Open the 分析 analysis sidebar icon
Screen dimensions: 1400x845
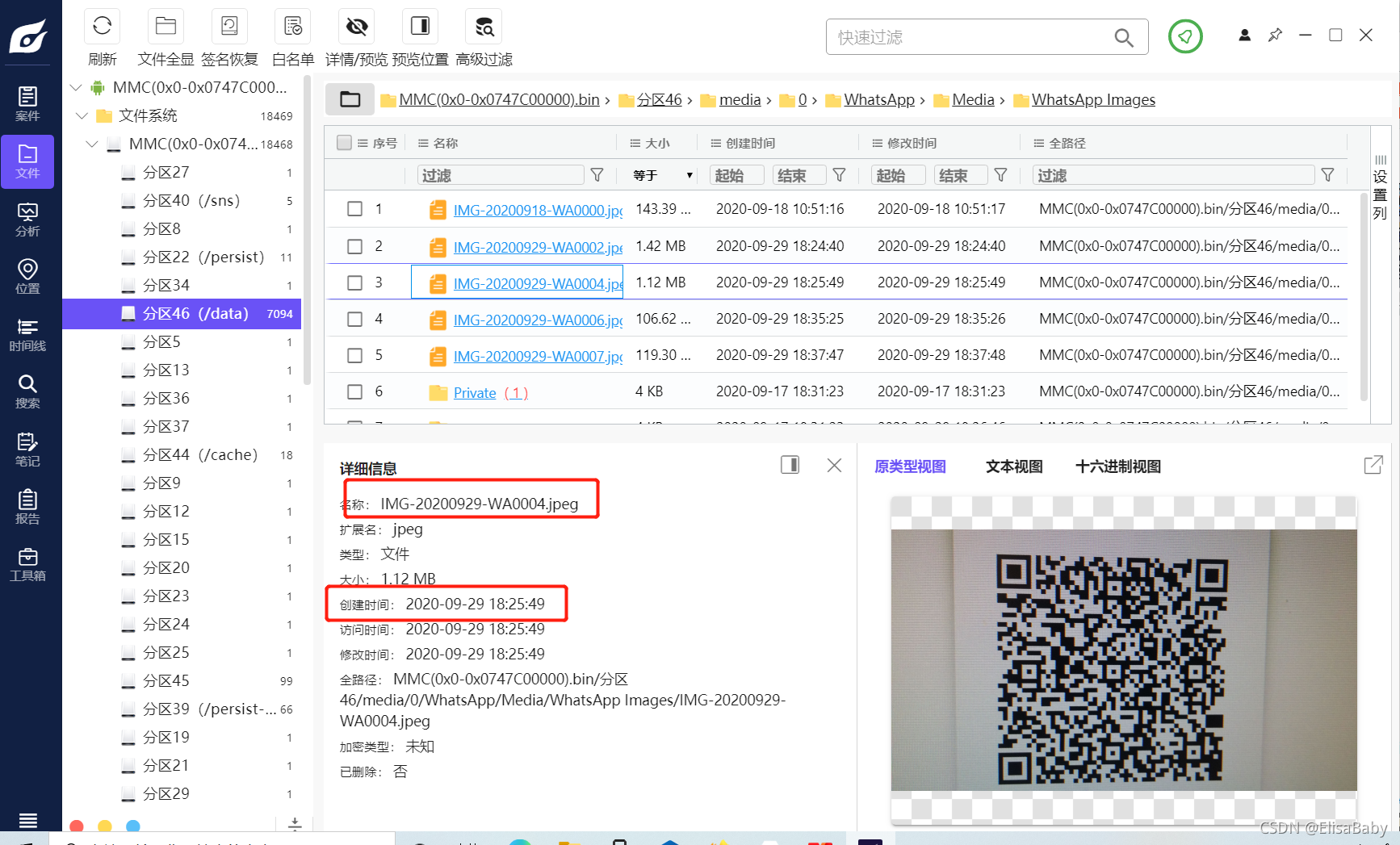pyautogui.click(x=27, y=220)
